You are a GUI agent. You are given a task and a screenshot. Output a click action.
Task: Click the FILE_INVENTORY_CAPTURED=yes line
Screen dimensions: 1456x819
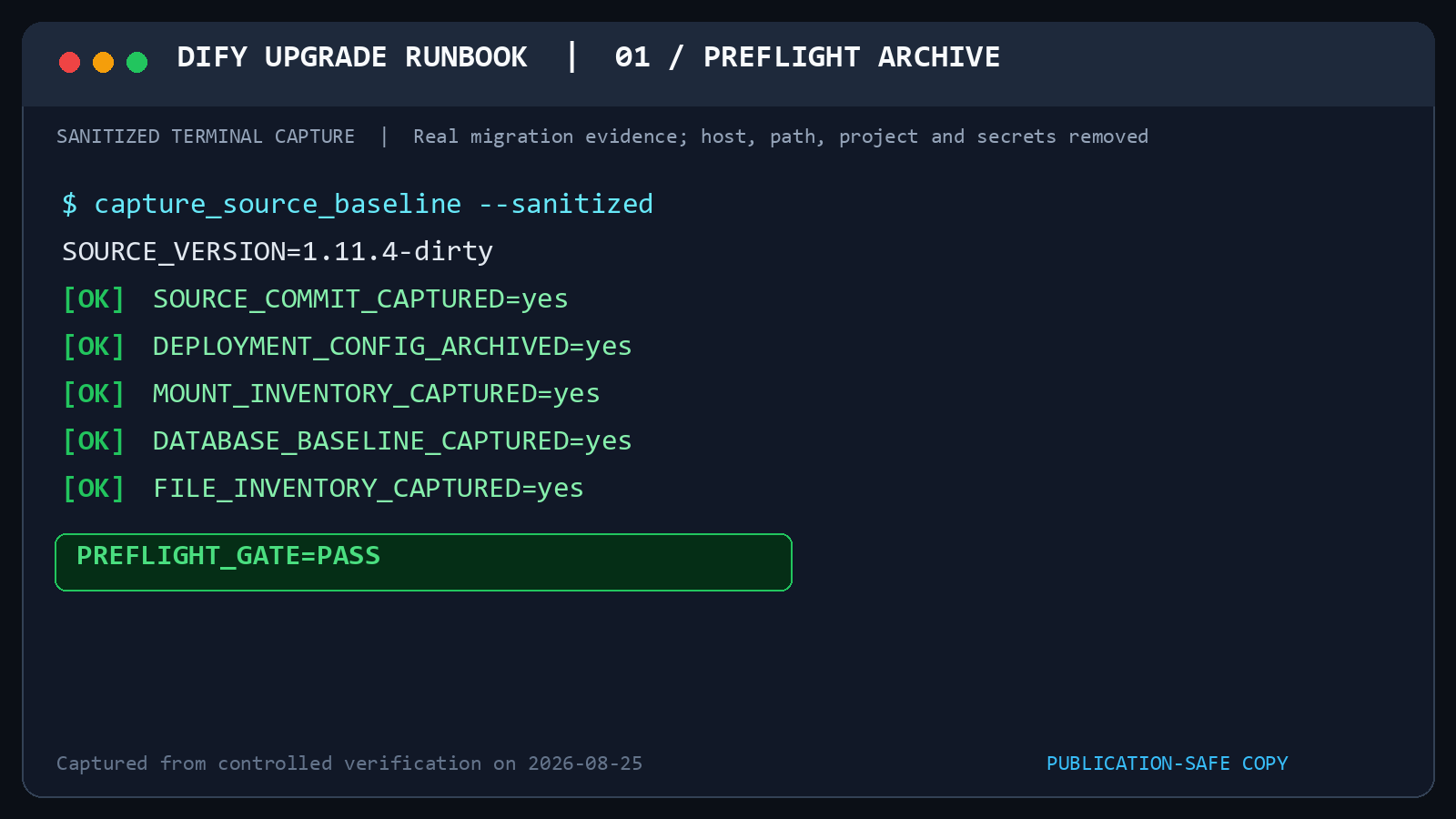pyautogui.click(x=369, y=488)
